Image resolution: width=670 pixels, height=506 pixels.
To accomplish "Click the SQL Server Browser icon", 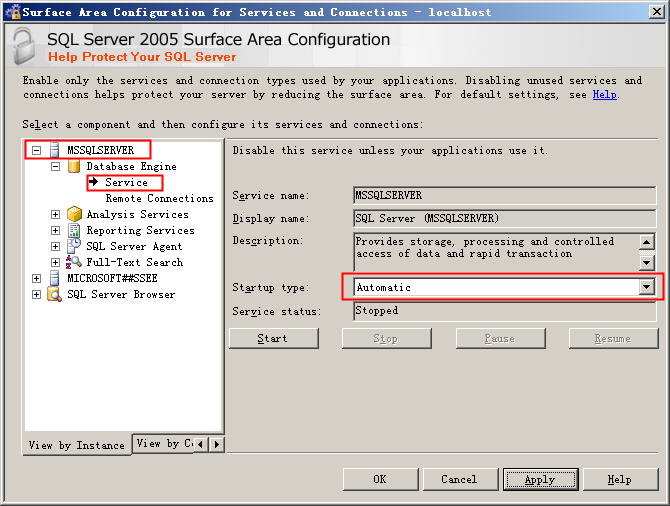I will click(x=54, y=294).
